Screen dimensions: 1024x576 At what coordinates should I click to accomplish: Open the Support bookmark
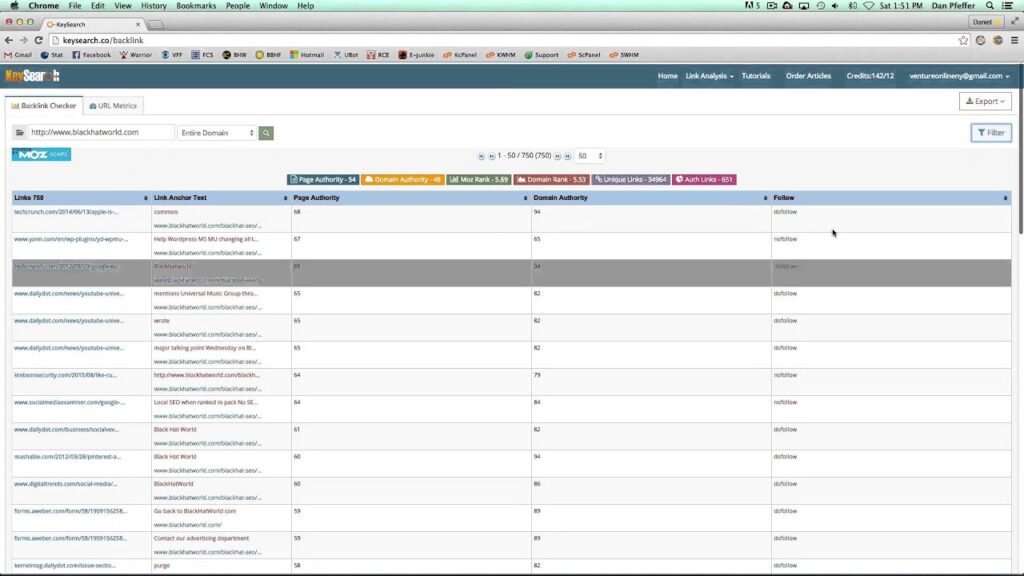coord(541,55)
